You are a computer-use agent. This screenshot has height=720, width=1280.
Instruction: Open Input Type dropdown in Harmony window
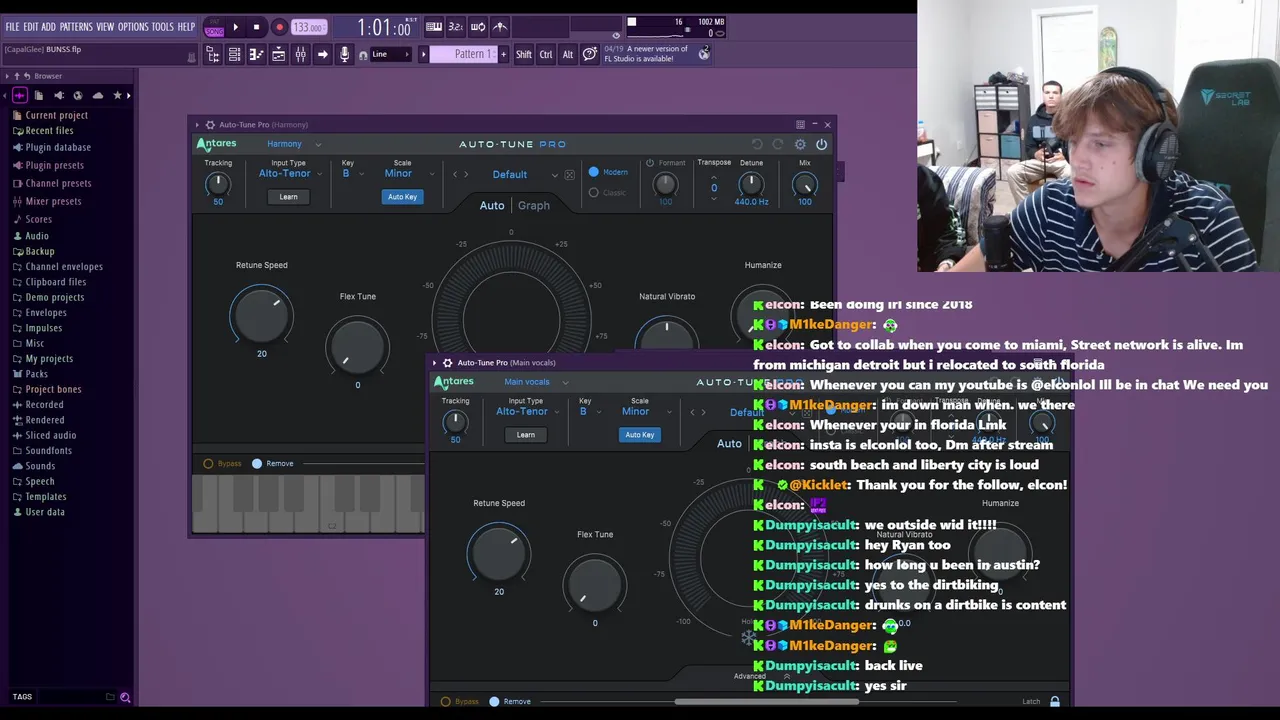coord(290,174)
